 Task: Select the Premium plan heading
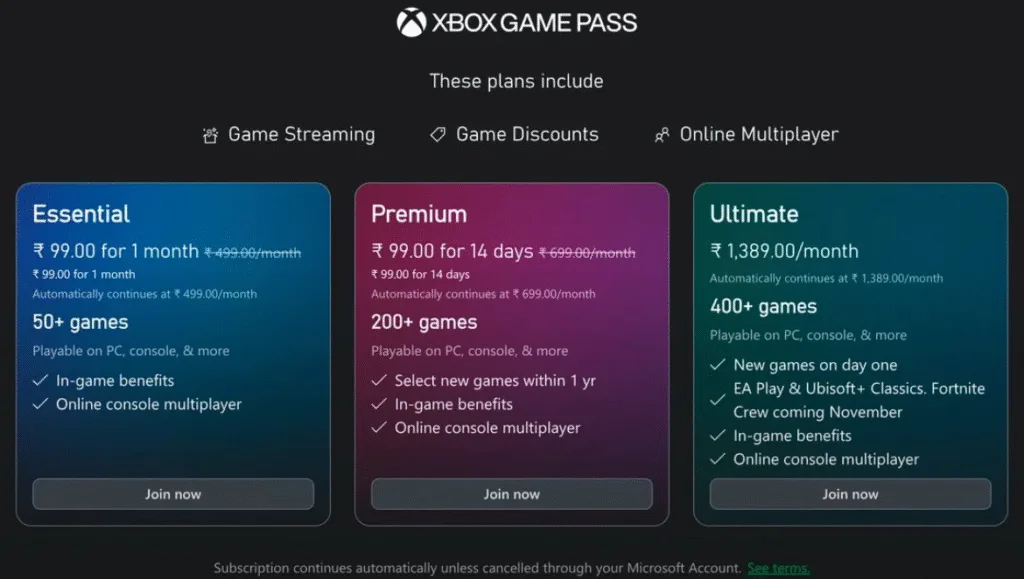(419, 214)
